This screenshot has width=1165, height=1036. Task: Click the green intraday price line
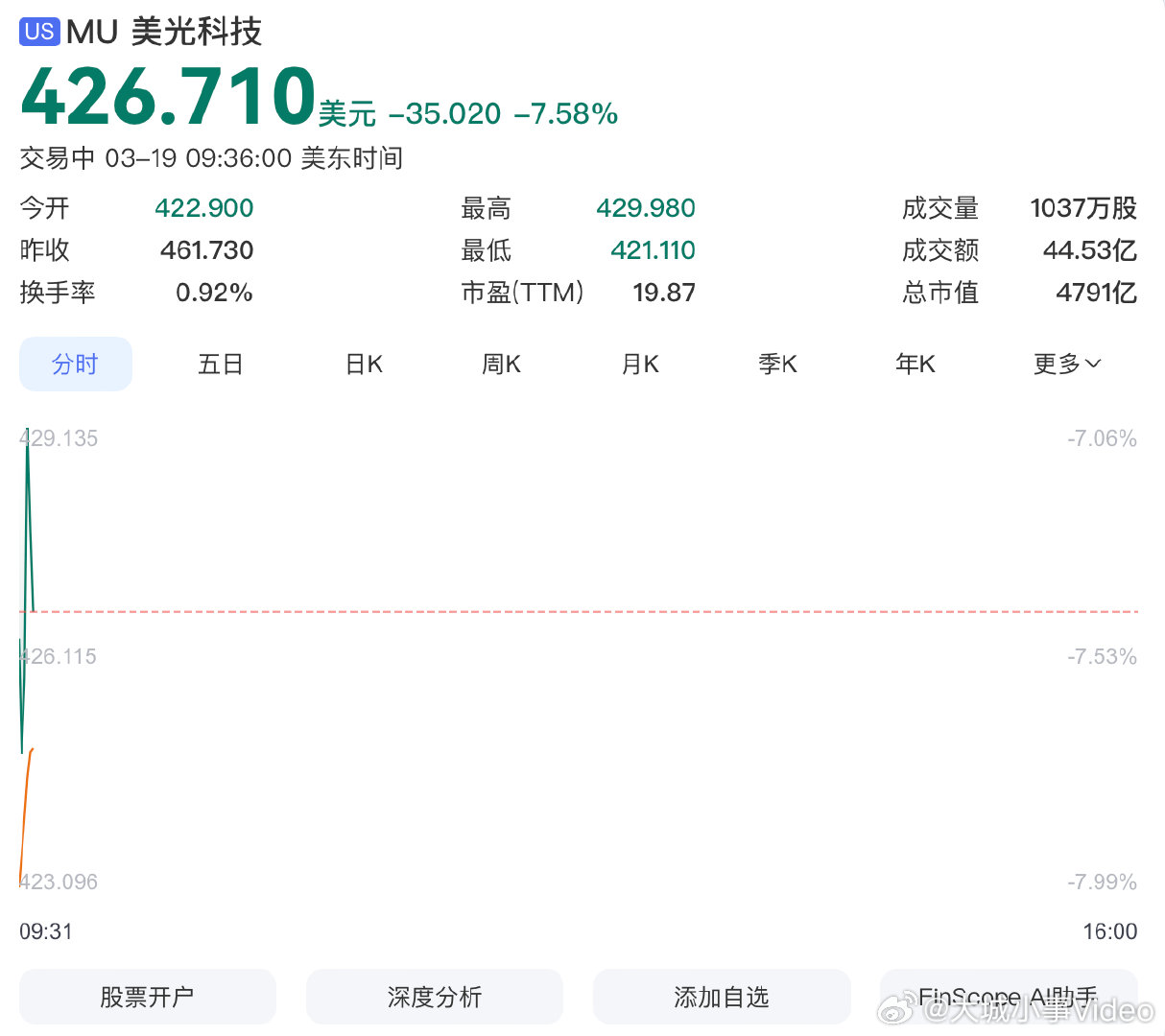pos(26,528)
